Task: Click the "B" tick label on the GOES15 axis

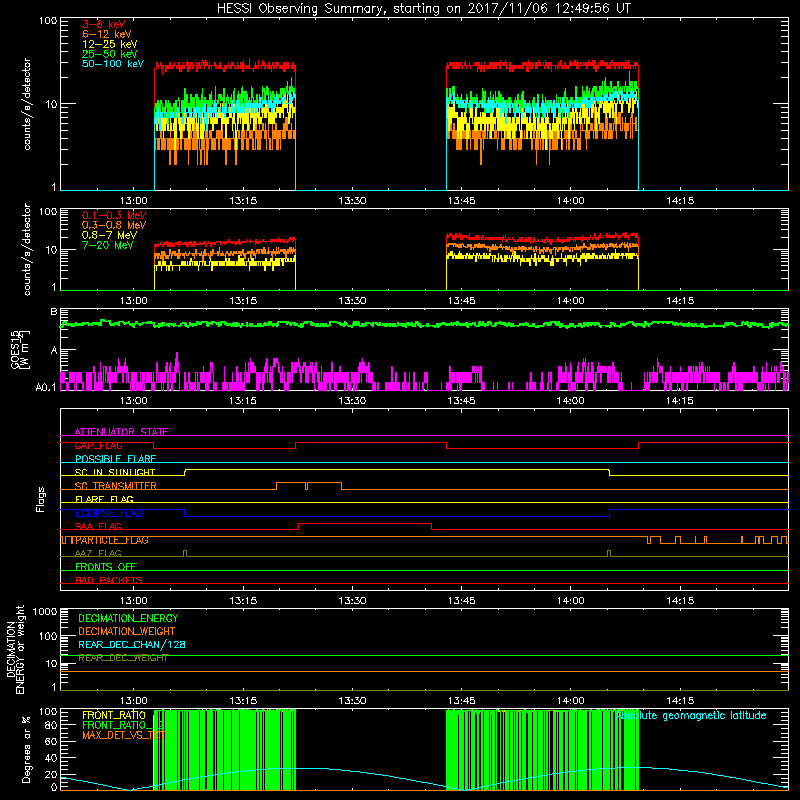Action: pyautogui.click(x=54, y=312)
